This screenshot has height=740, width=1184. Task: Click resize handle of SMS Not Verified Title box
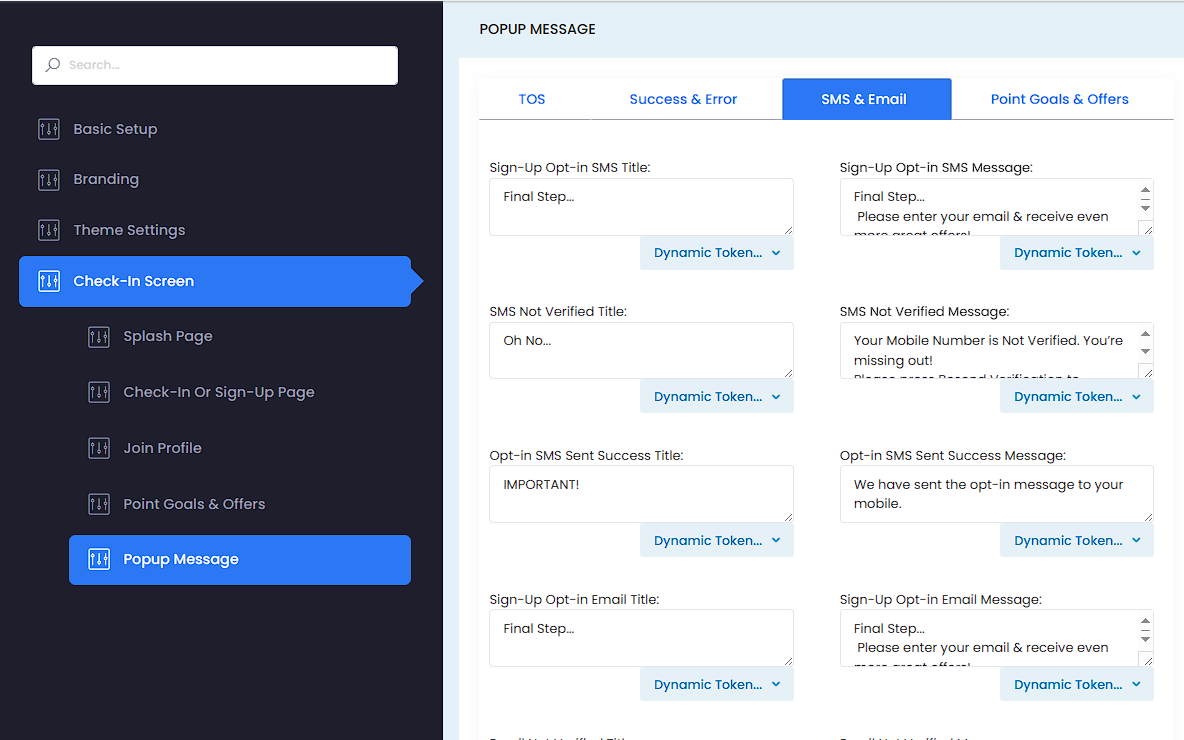click(x=788, y=373)
